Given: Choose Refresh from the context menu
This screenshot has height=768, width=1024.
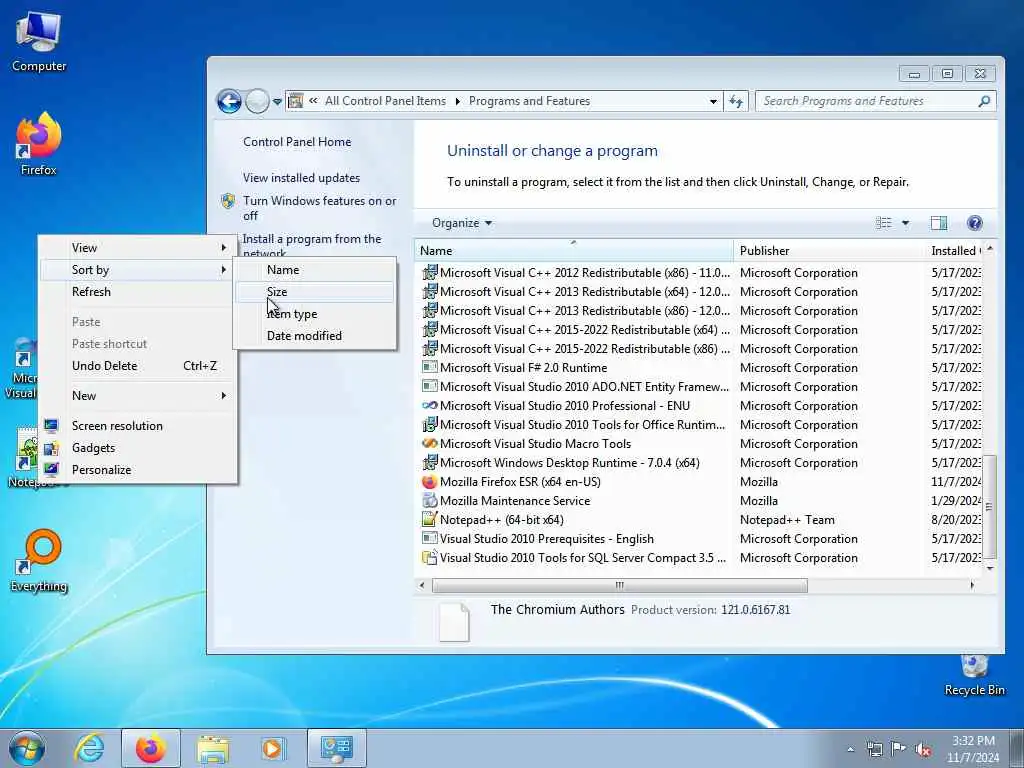Looking at the screenshot, I should tap(138, 292).
